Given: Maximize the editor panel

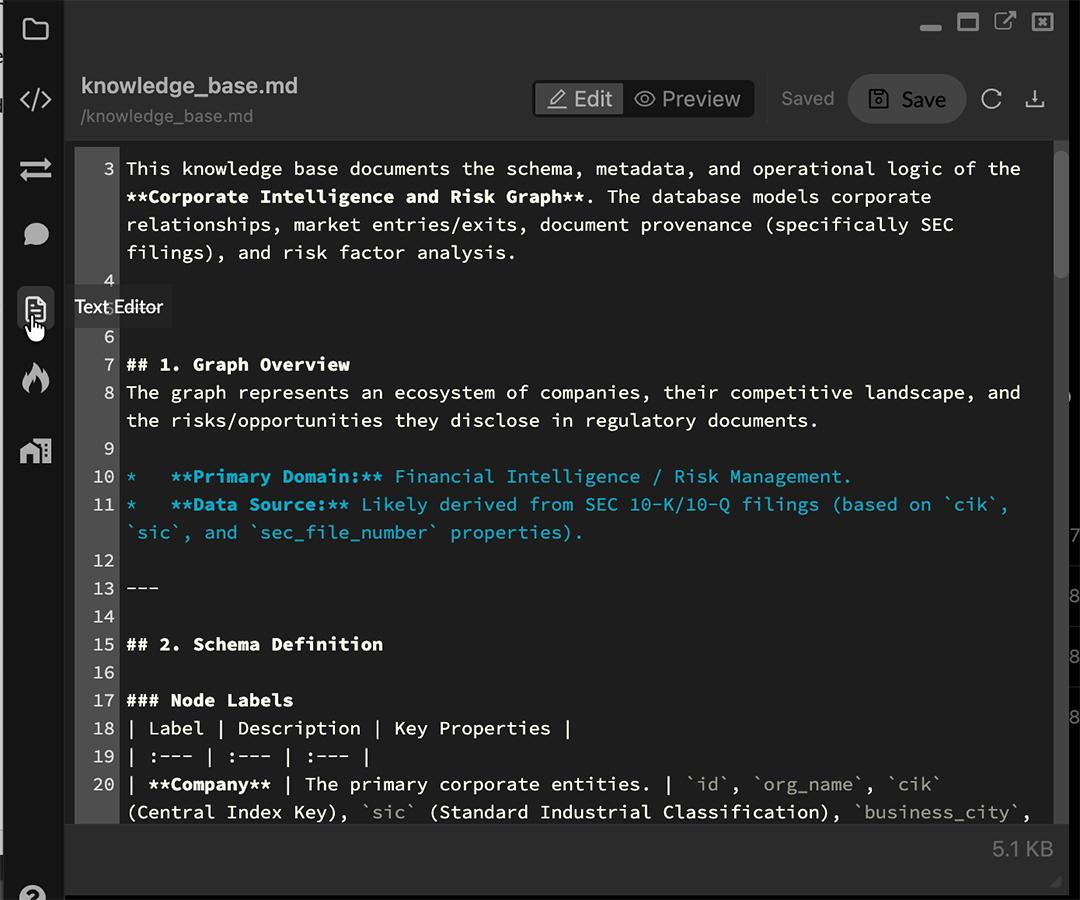Looking at the screenshot, I should click(x=968, y=23).
